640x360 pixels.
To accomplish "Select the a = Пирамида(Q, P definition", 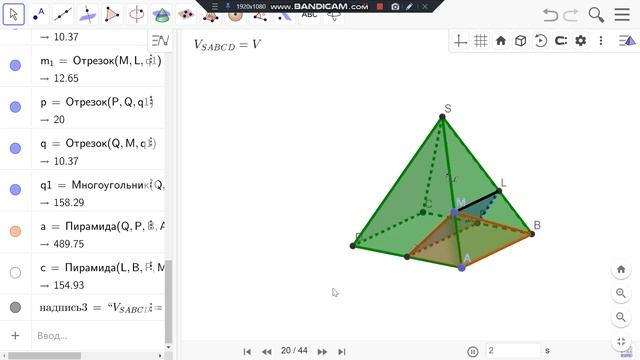I will (x=102, y=227).
